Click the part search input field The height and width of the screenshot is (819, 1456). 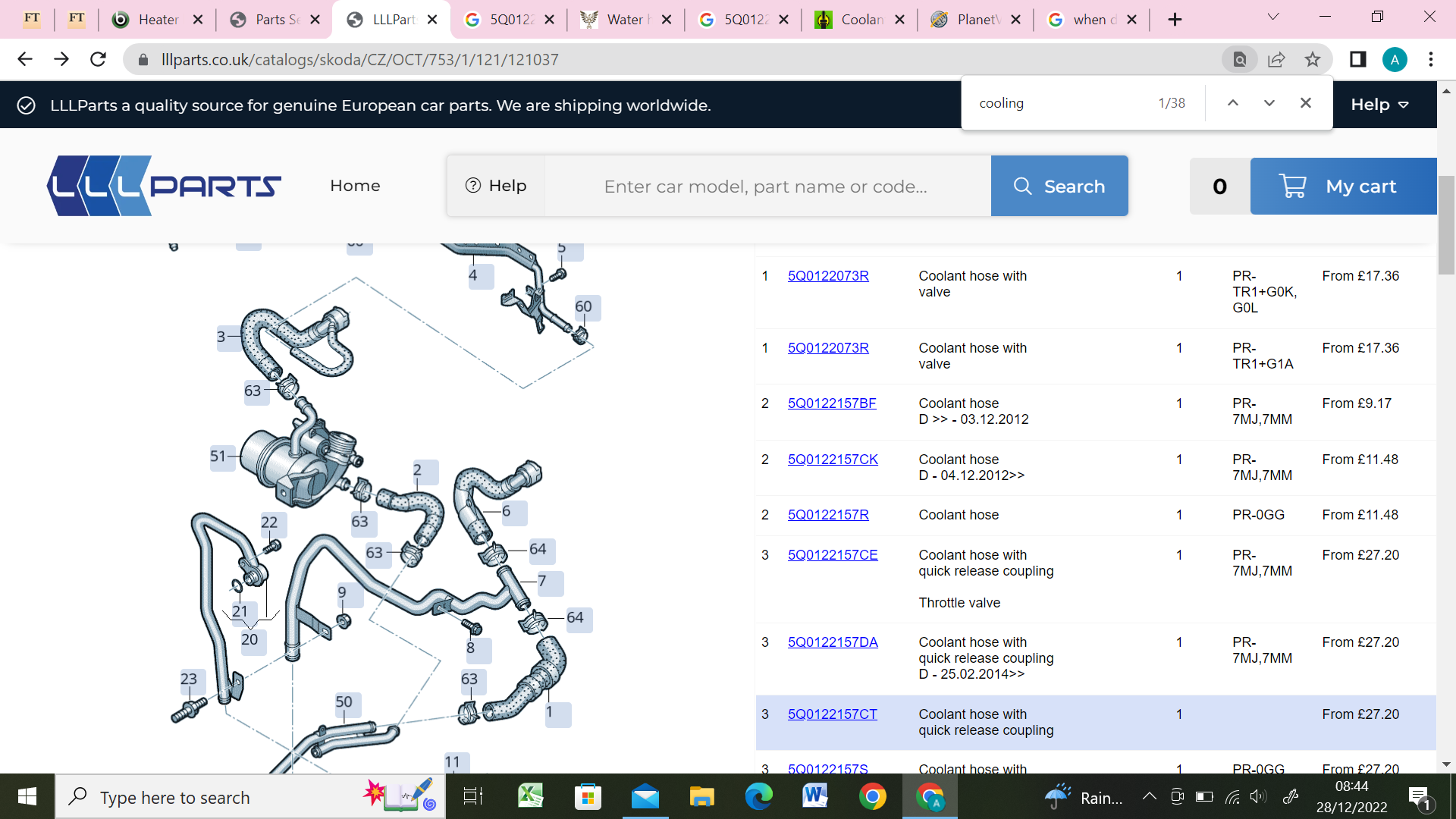click(766, 186)
